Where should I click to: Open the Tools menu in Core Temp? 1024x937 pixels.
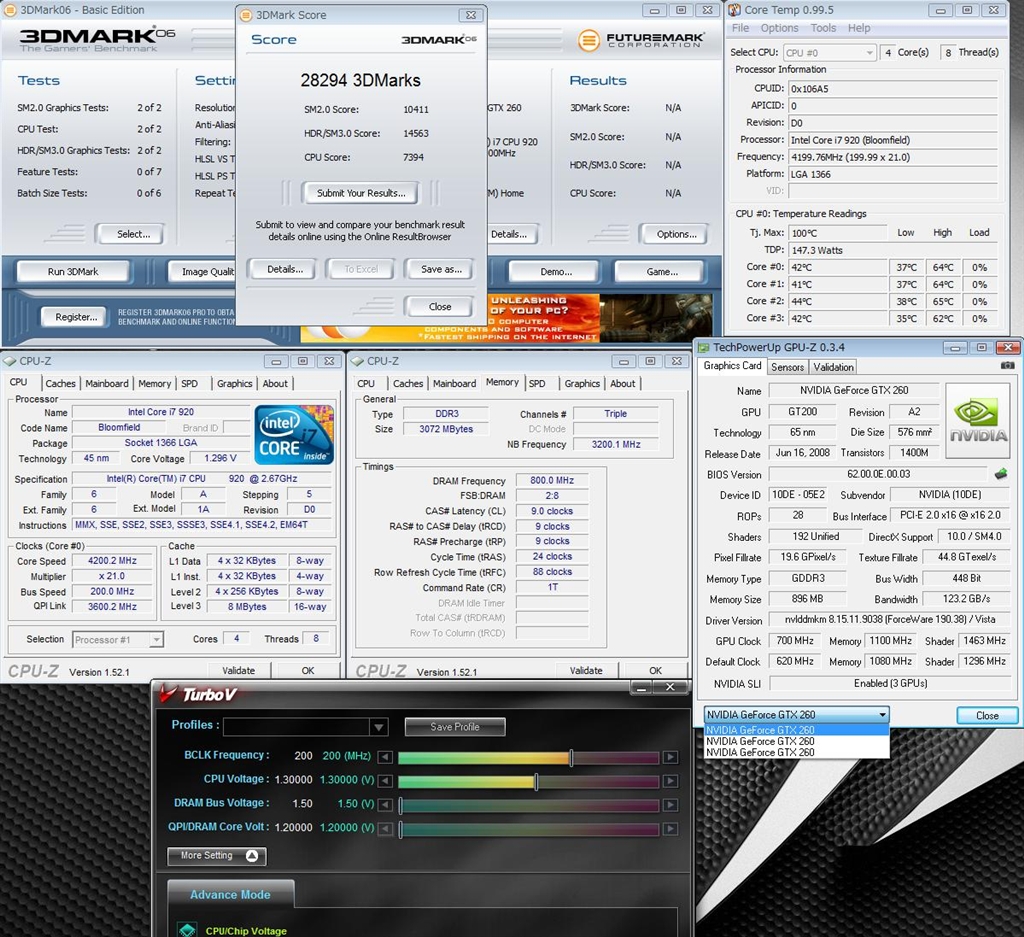point(823,28)
